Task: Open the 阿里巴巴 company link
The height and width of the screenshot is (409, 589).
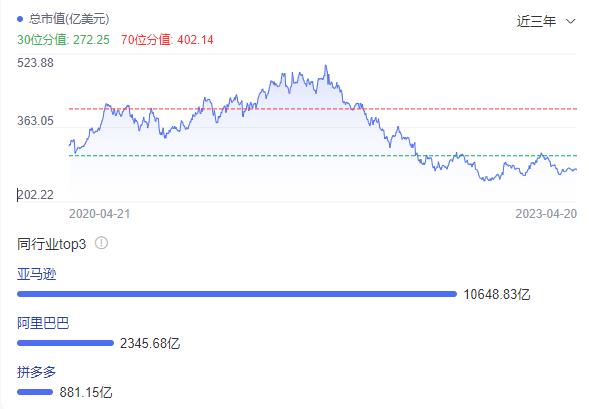Action: coord(43,323)
